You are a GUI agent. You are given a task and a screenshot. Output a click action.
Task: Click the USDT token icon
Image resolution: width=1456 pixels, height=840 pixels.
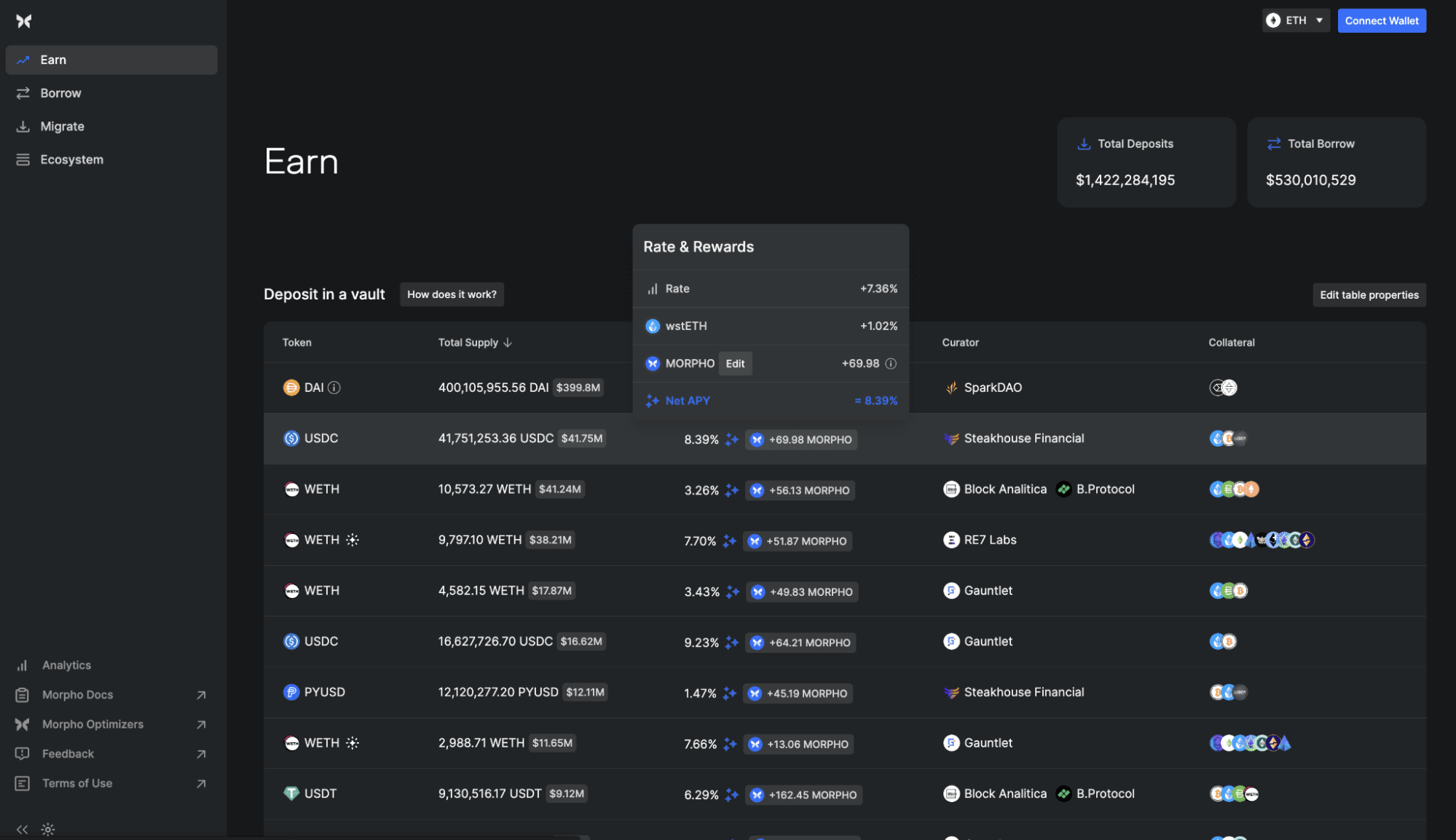(291, 793)
